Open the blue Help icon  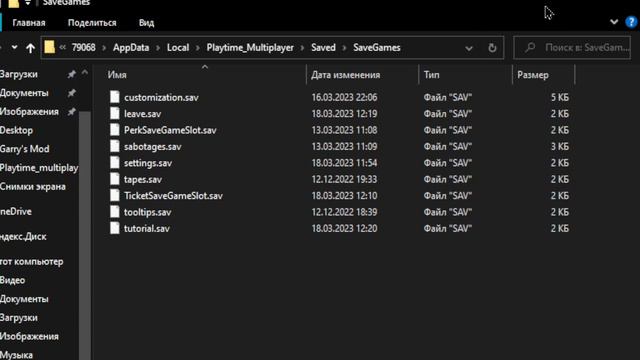pyautogui.click(x=631, y=22)
